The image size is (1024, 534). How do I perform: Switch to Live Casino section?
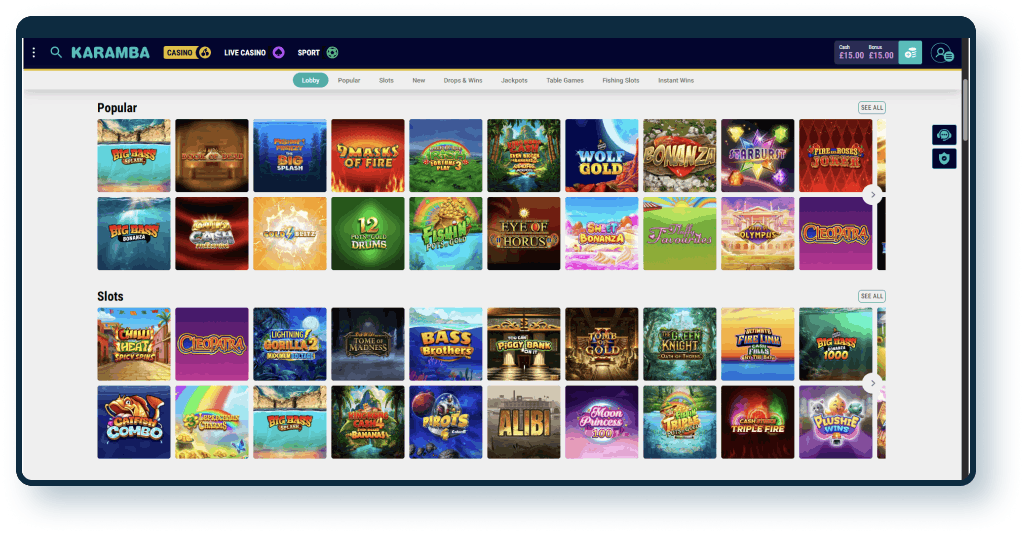click(253, 53)
